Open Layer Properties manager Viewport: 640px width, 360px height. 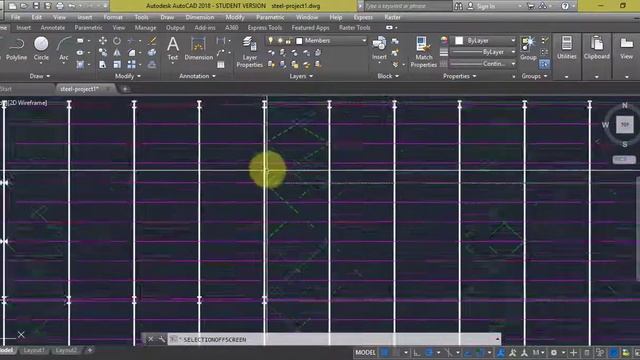(x=249, y=52)
